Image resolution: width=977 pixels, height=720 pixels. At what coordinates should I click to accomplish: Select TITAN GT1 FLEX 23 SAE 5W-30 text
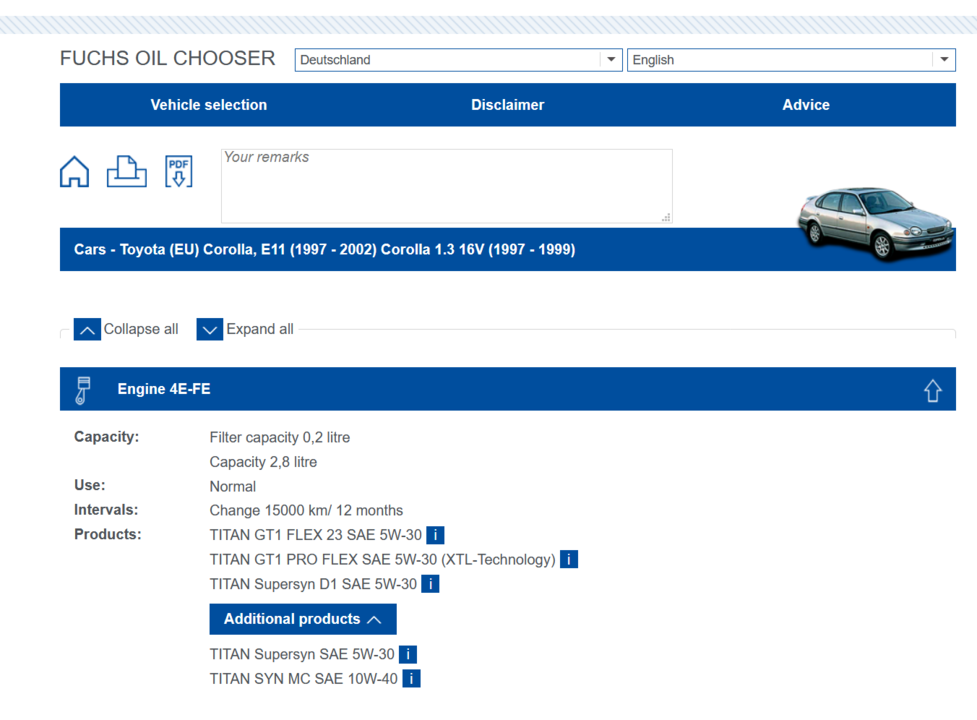click(316, 535)
